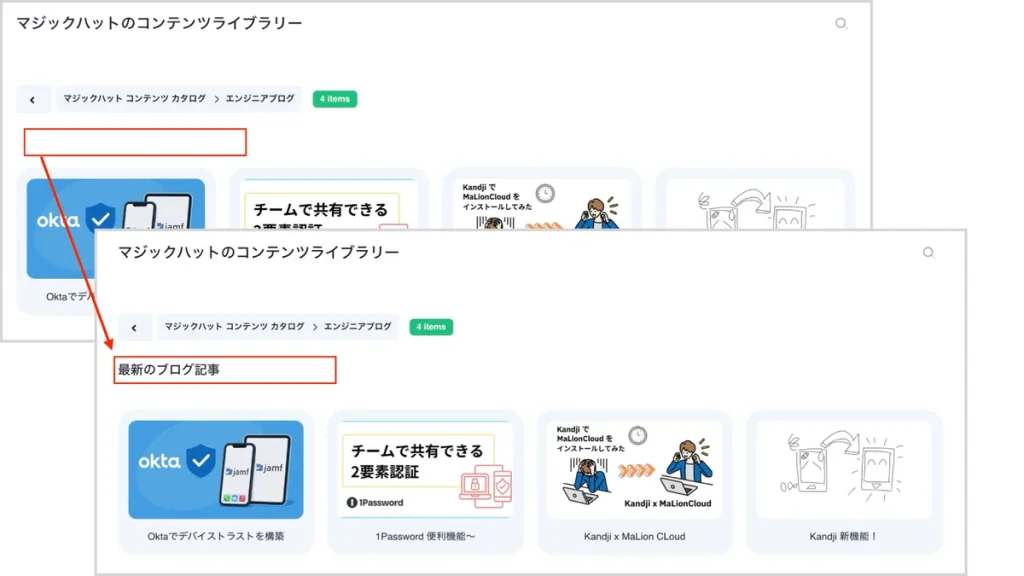
Task: Click the Oktaでデバイストラストを構築 card title
Action: [x=216, y=536]
